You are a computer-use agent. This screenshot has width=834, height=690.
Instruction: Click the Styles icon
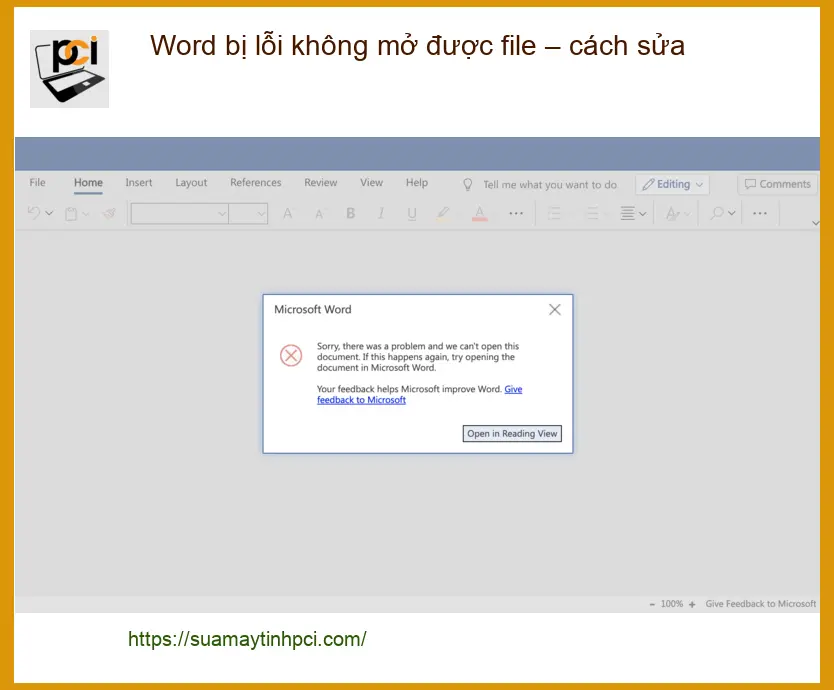coord(672,214)
